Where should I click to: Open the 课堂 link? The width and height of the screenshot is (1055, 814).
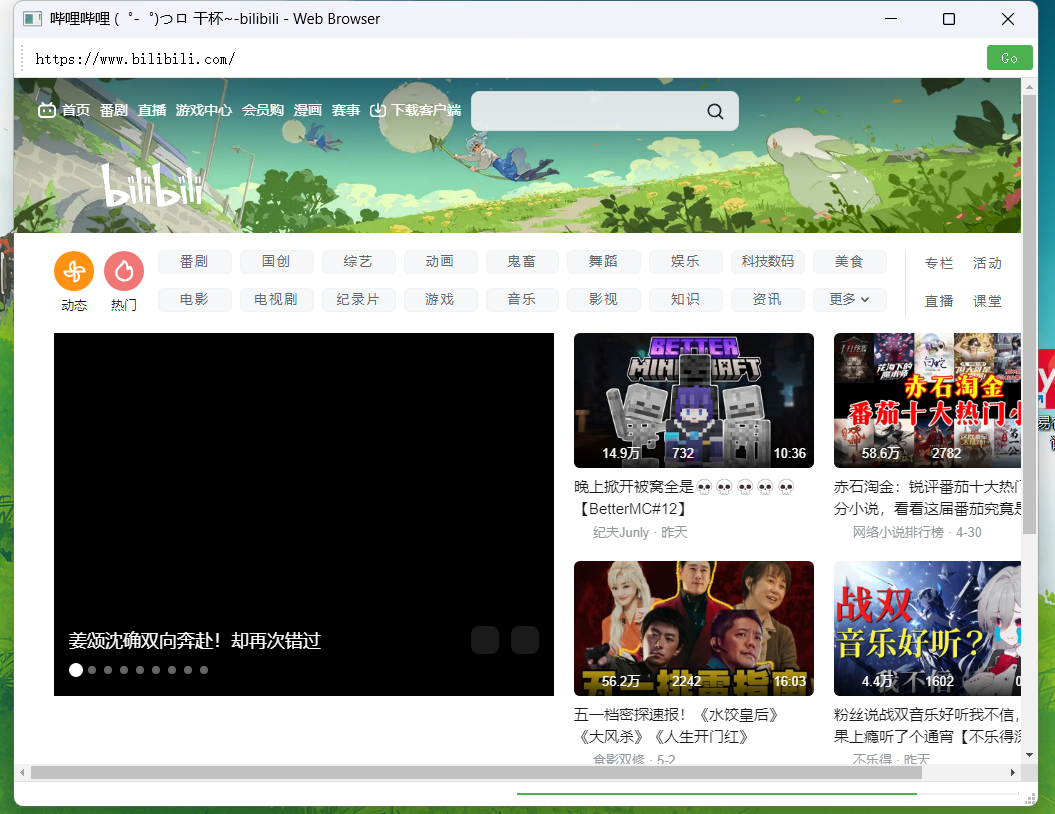pyautogui.click(x=987, y=301)
